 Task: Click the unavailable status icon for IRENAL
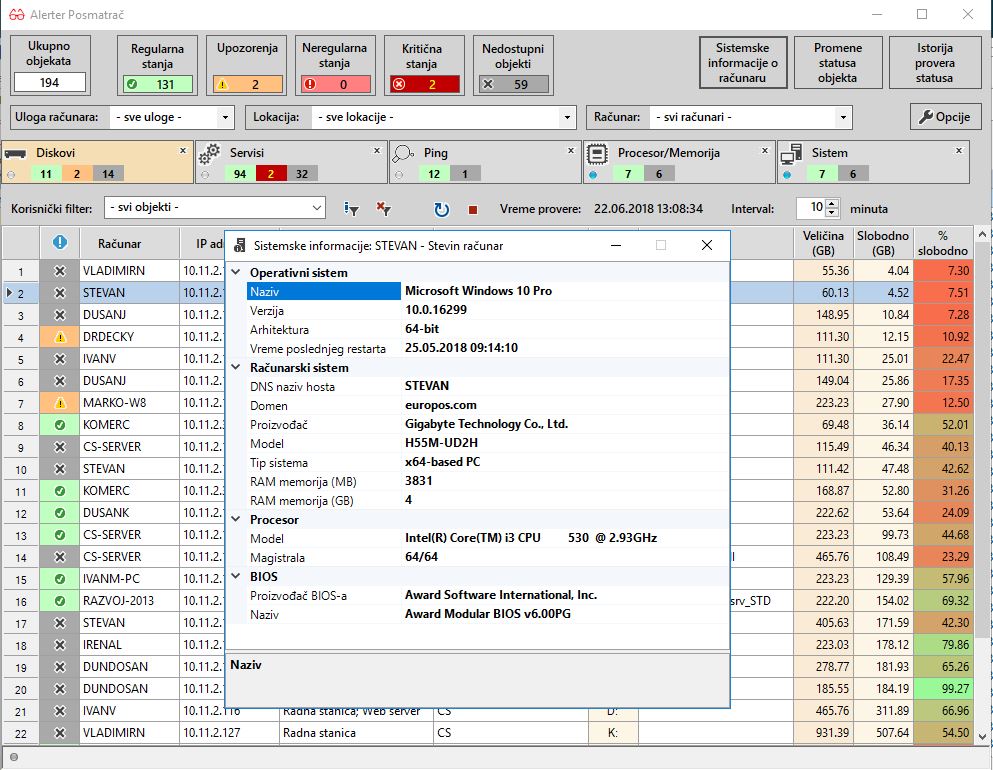pyautogui.click(x=60, y=645)
